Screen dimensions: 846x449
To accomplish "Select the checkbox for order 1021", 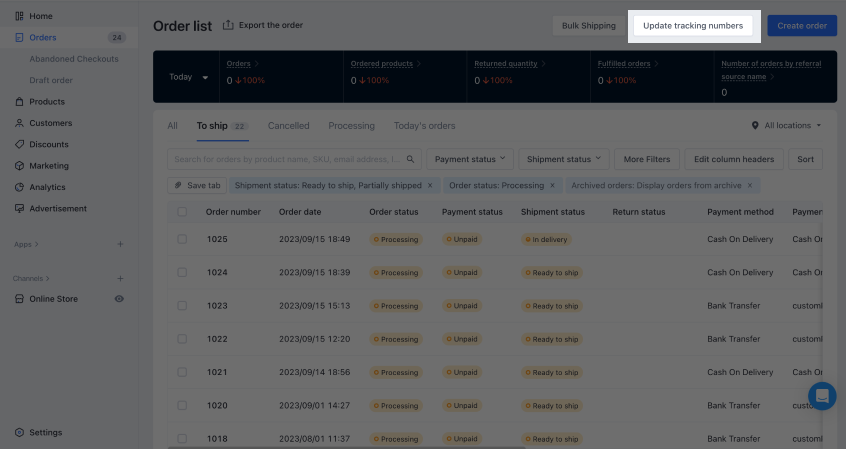I will pyautogui.click(x=182, y=372).
